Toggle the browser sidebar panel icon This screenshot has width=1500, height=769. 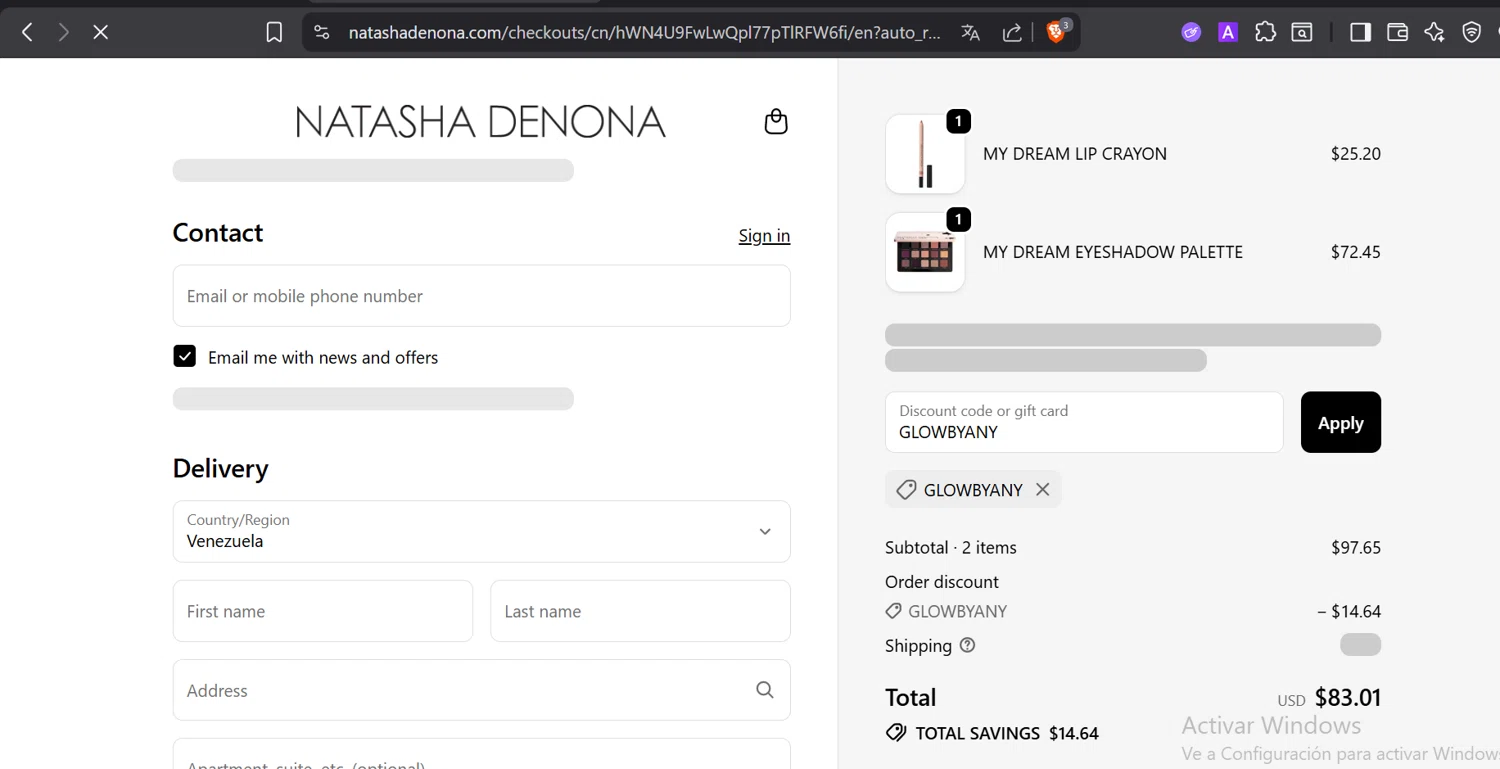point(1360,32)
